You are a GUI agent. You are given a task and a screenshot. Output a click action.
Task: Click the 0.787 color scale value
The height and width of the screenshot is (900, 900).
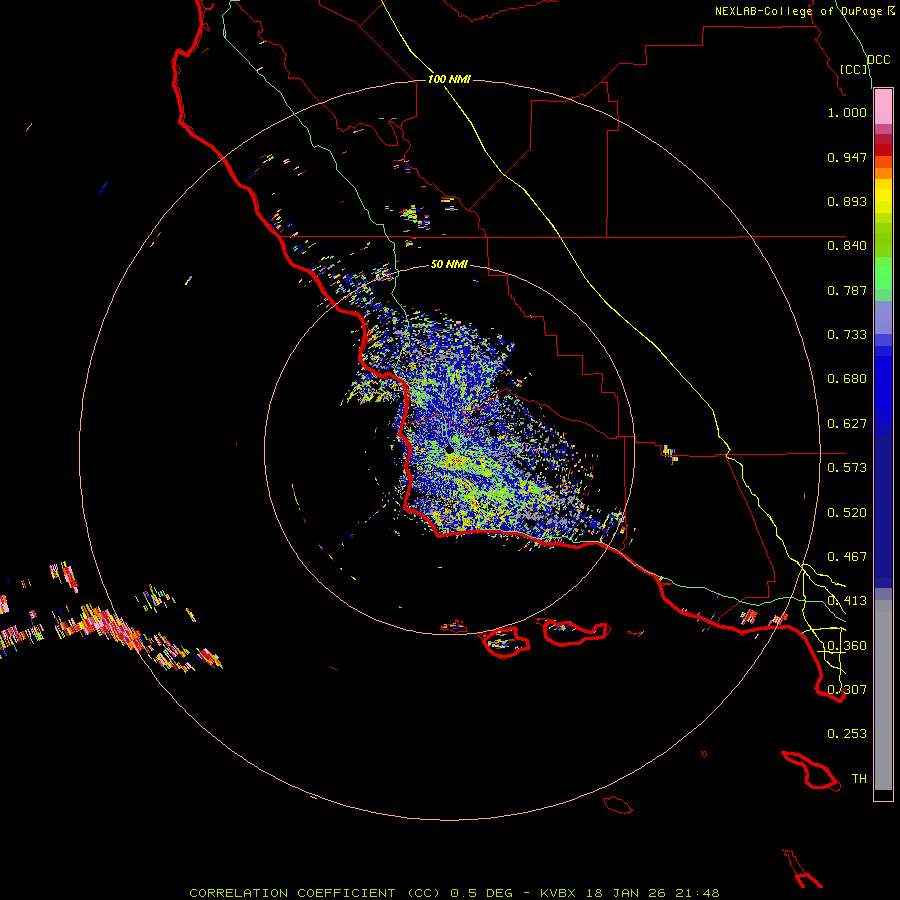(x=847, y=290)
